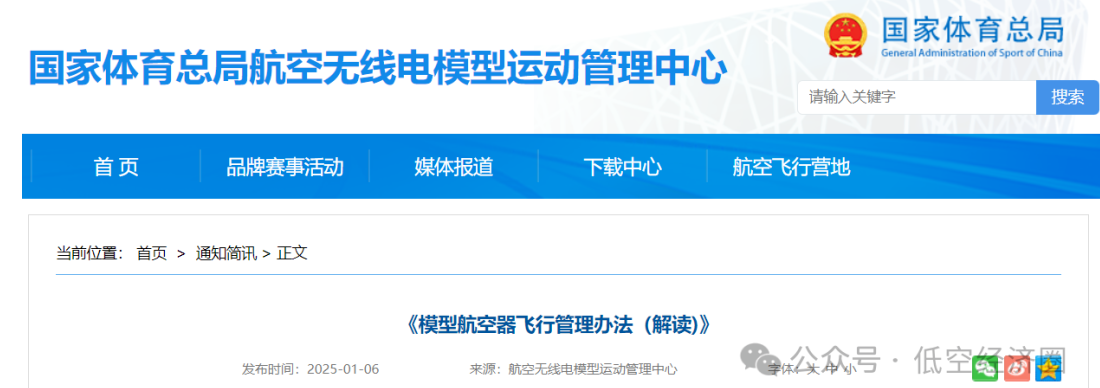Screen dimensions: 1100x388
Task: Select 媒体报道 in the navigation bar
Action: pyautogui.click(x=454, y=167)
